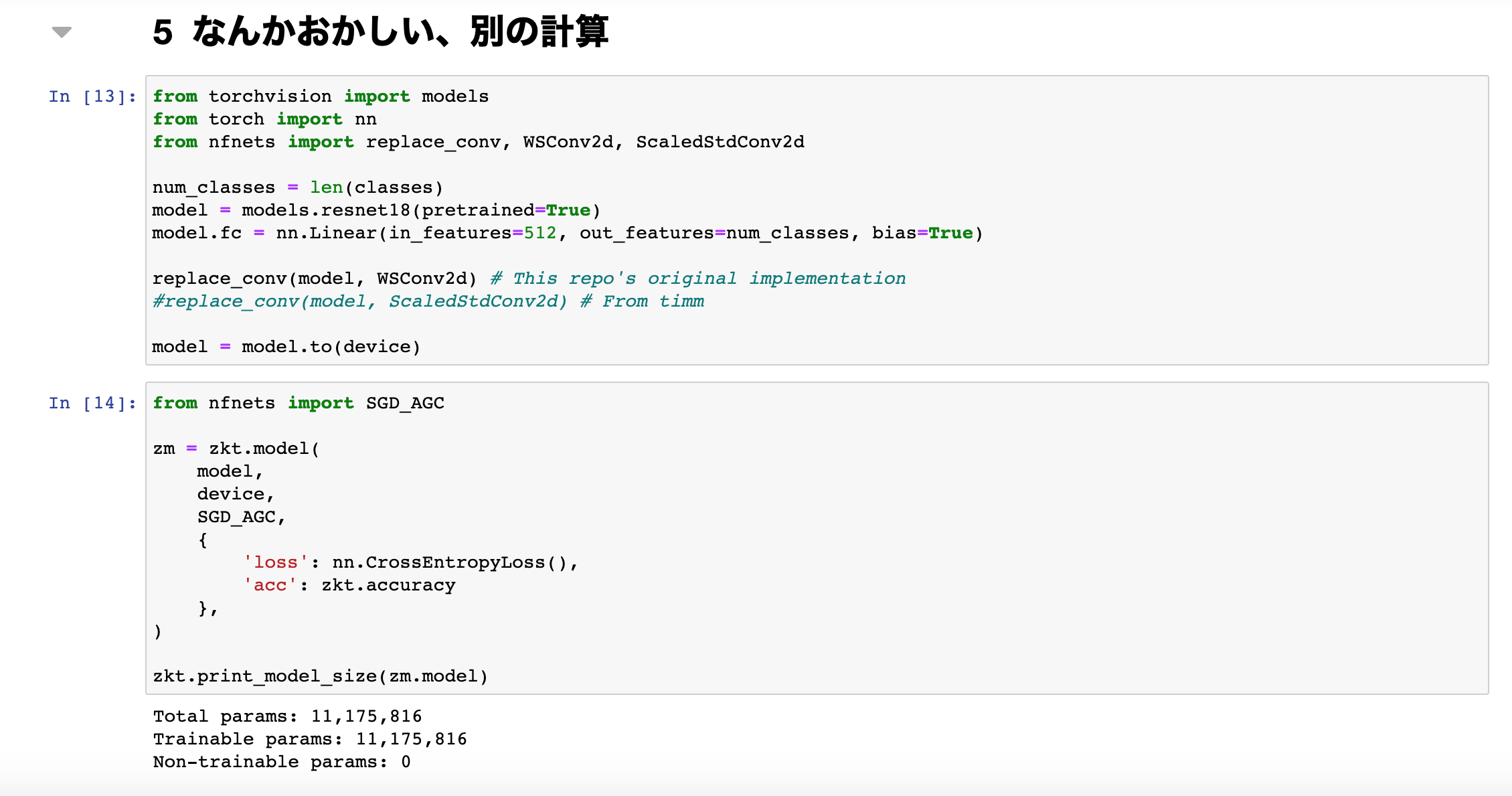Click 'from torchvision import models' line
Screen dimensions: 1512x796
pyautogui.click(x=321, y=96)
